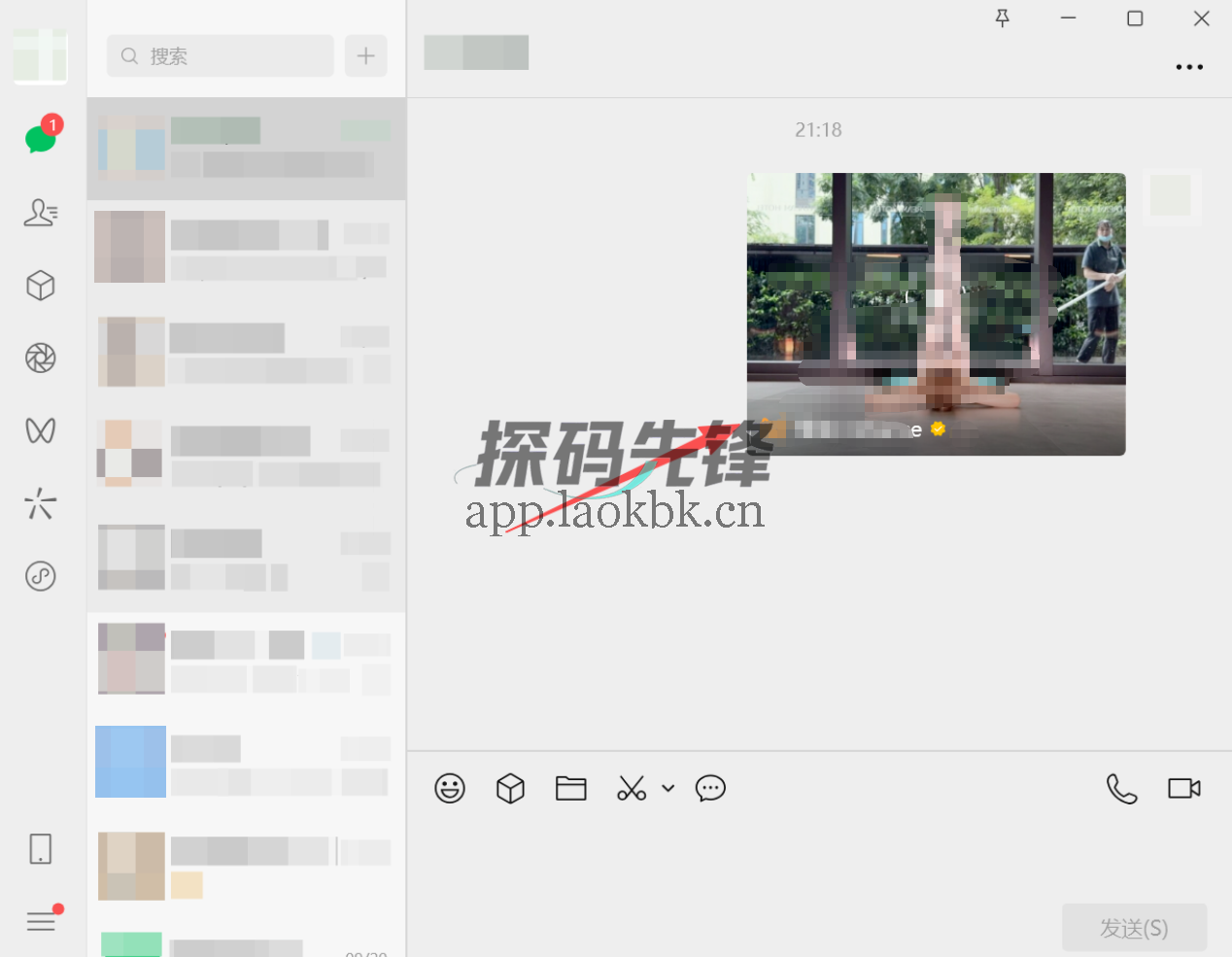Send a file using the folder icon
1232x957 pixels.
point(570,788)
